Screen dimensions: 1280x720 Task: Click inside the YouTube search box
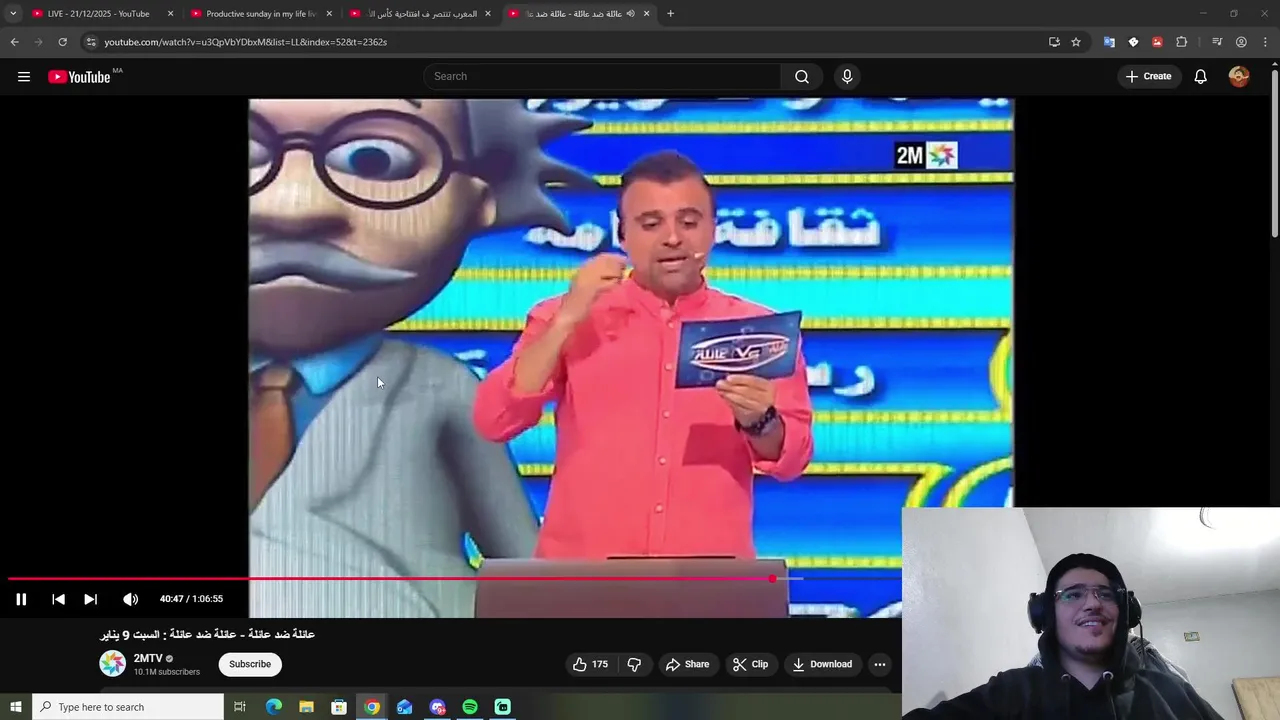(603, 76)
